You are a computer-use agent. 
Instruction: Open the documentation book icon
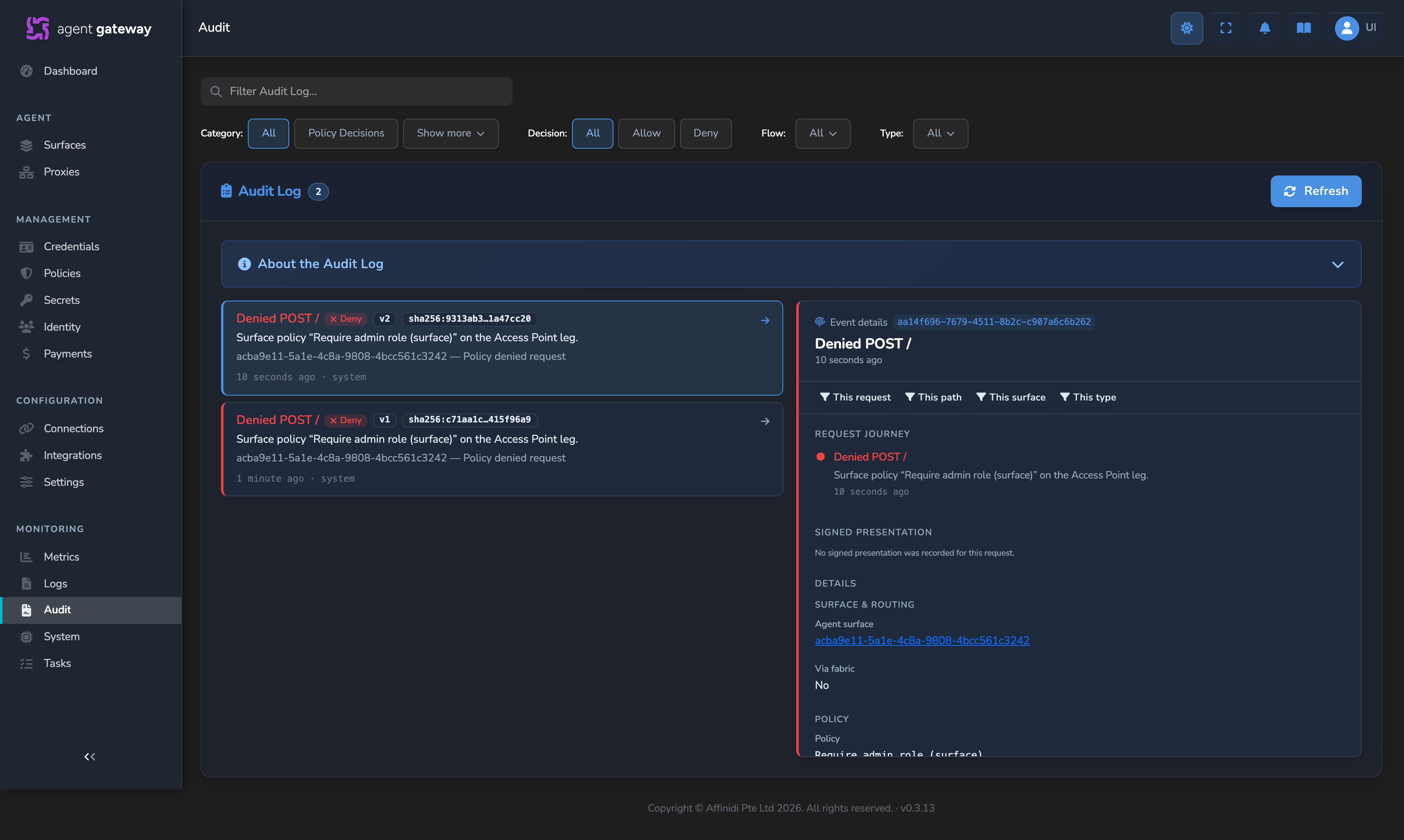pos(1304,28)
